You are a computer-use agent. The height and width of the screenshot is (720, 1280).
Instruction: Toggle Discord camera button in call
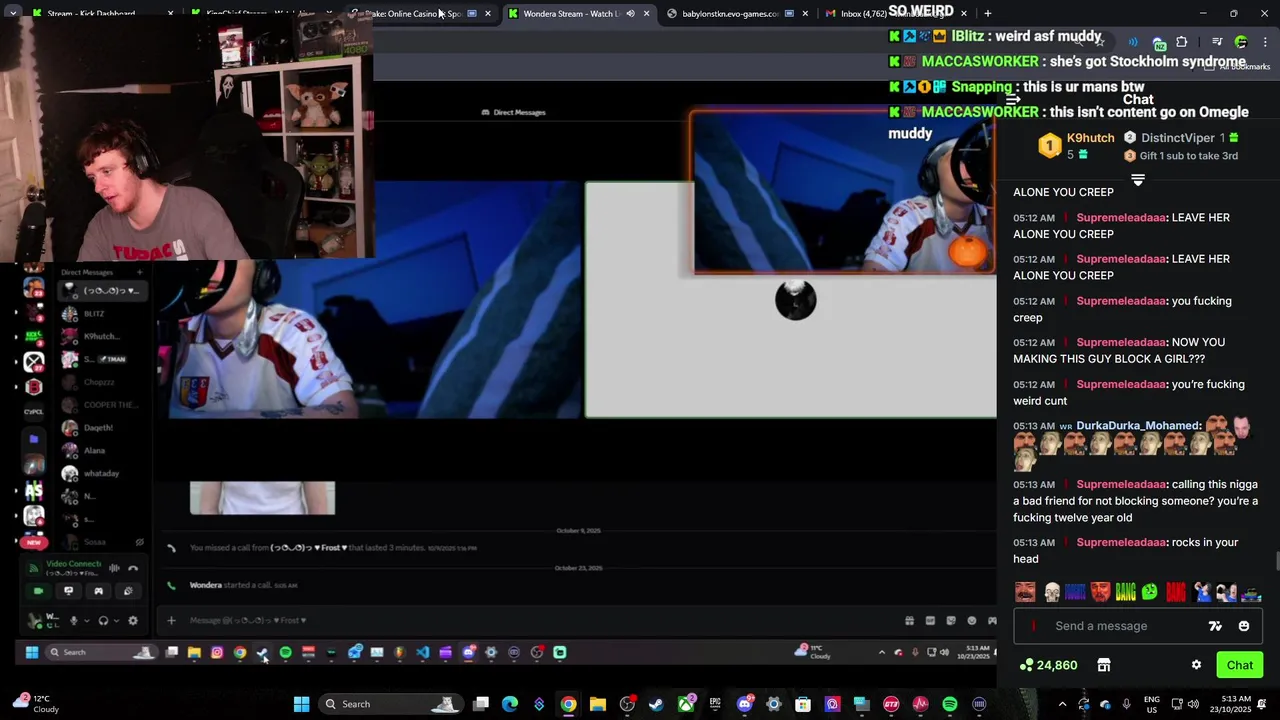pos(39,591)
